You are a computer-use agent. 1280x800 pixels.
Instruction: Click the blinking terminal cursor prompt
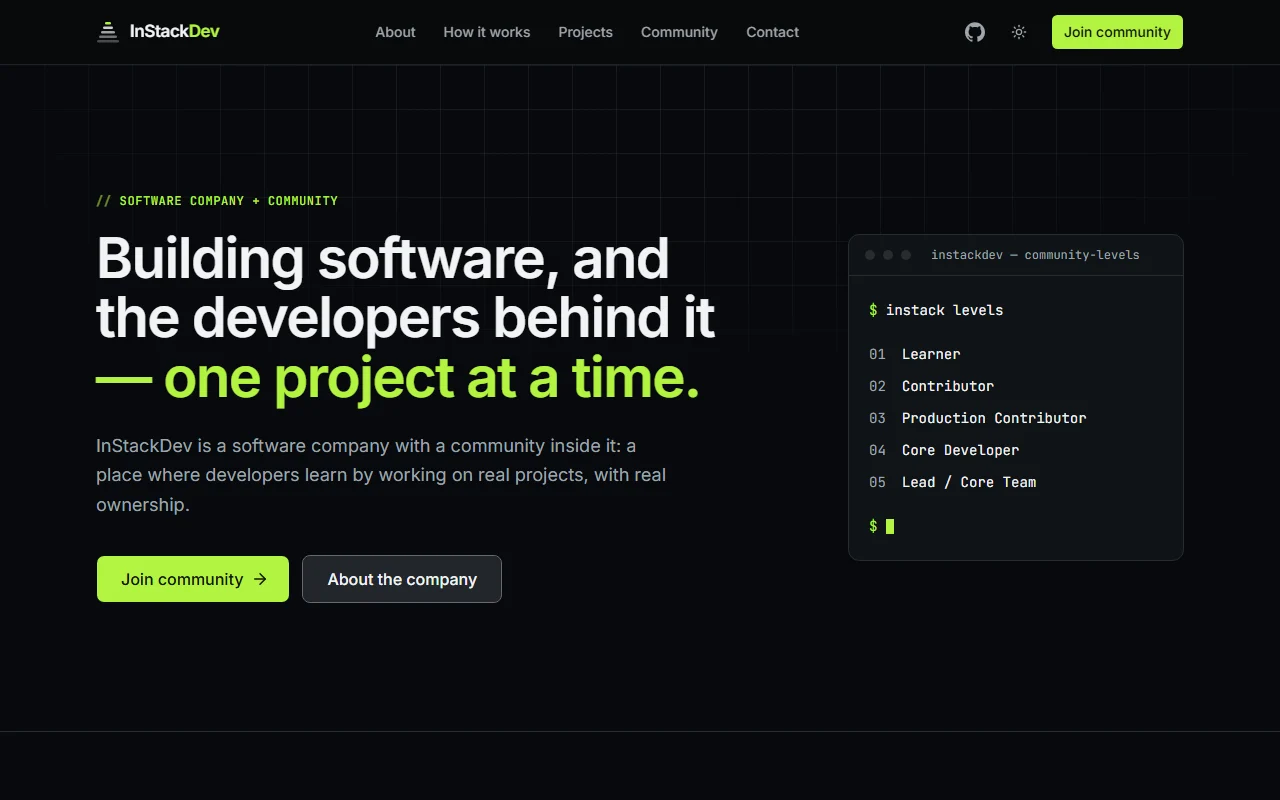(x=882, y=526)
